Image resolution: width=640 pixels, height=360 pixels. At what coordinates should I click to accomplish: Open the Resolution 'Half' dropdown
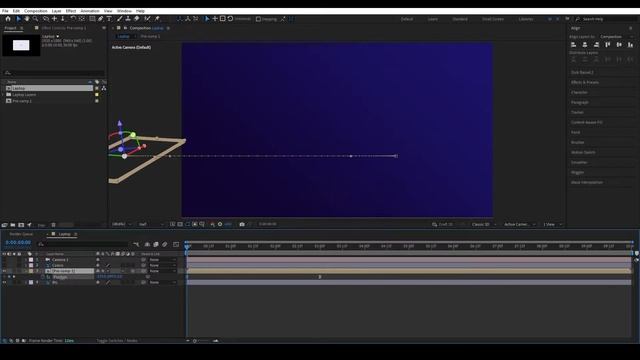[151, 224]
